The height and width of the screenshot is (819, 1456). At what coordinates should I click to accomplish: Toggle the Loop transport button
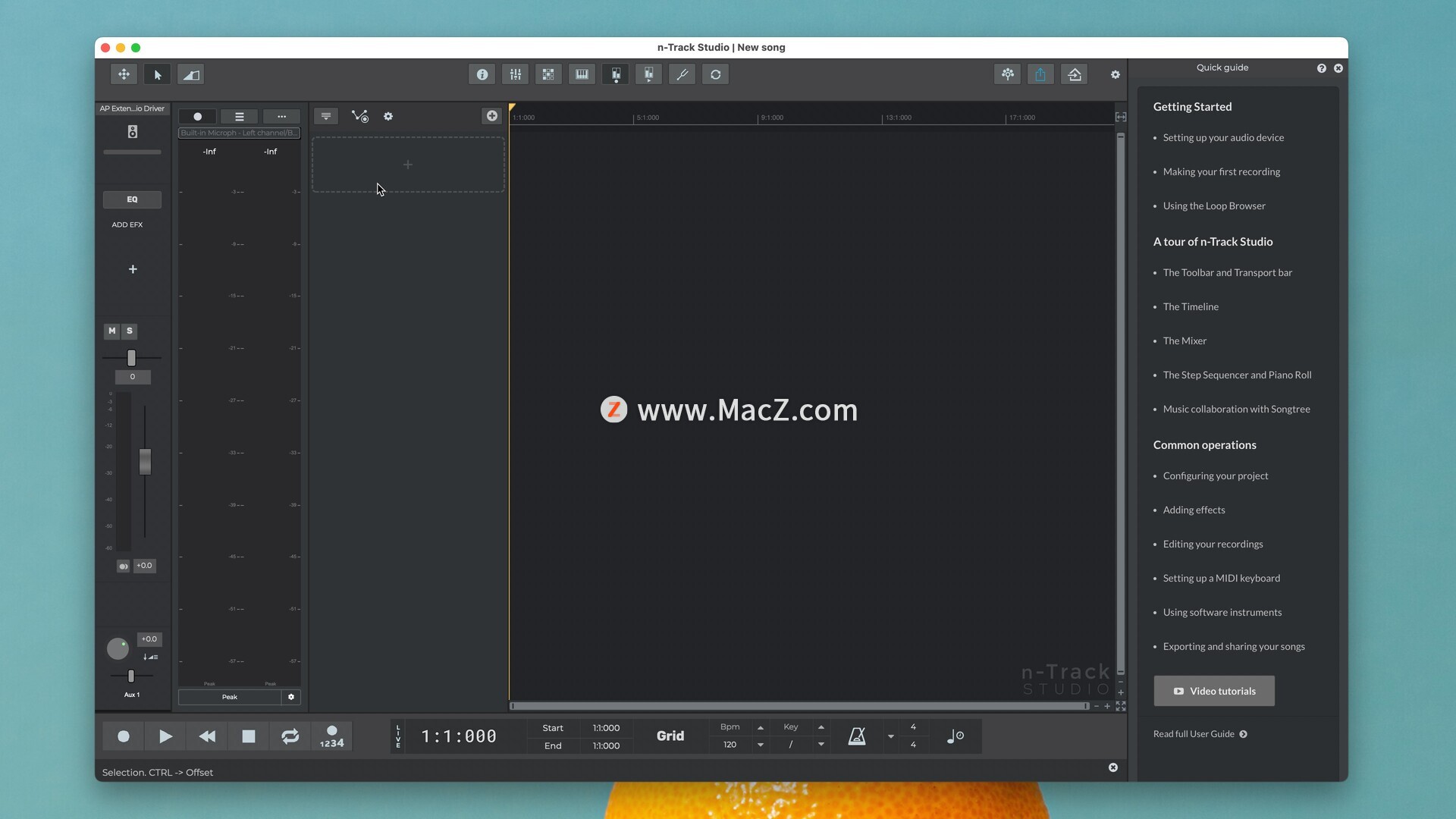(x=290, y=736)
